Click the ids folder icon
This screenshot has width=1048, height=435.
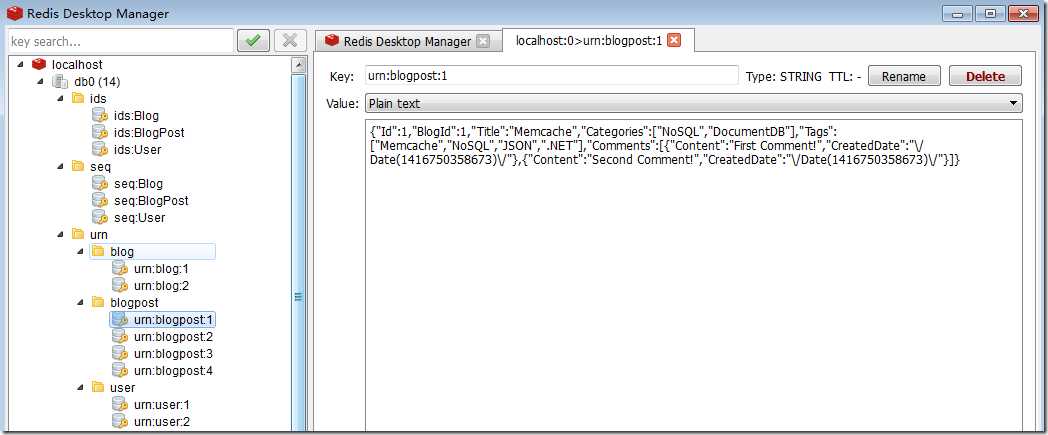[x=78, y=99]
